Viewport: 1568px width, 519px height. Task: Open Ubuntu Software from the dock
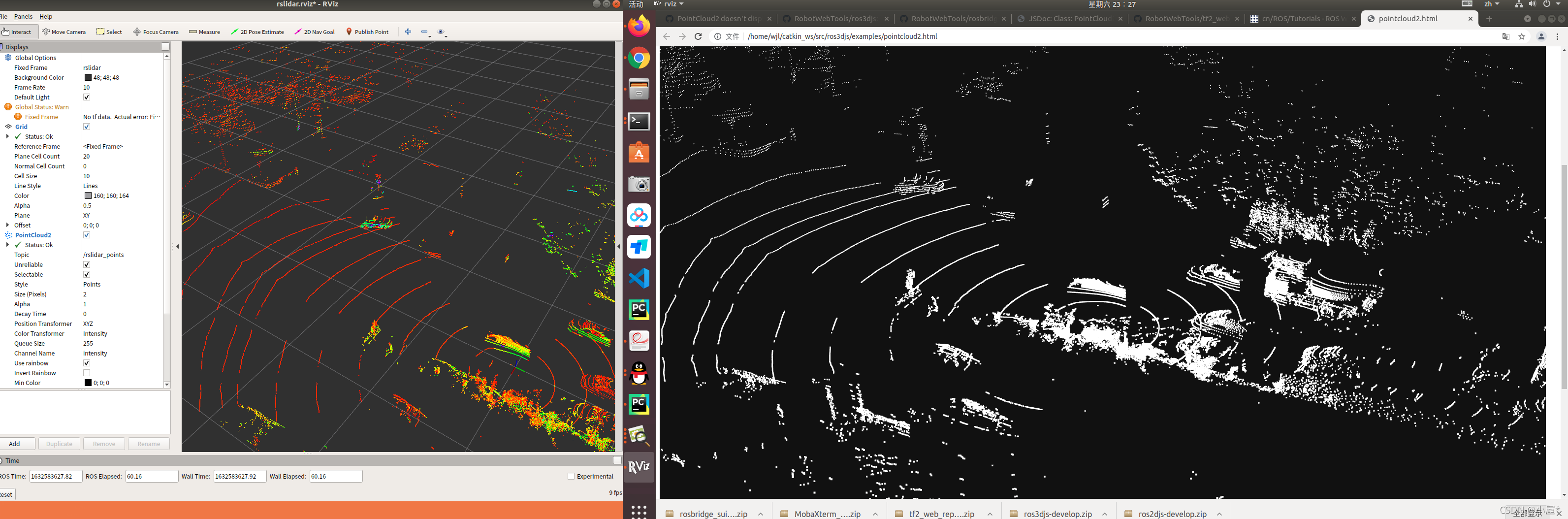point(639,153)
